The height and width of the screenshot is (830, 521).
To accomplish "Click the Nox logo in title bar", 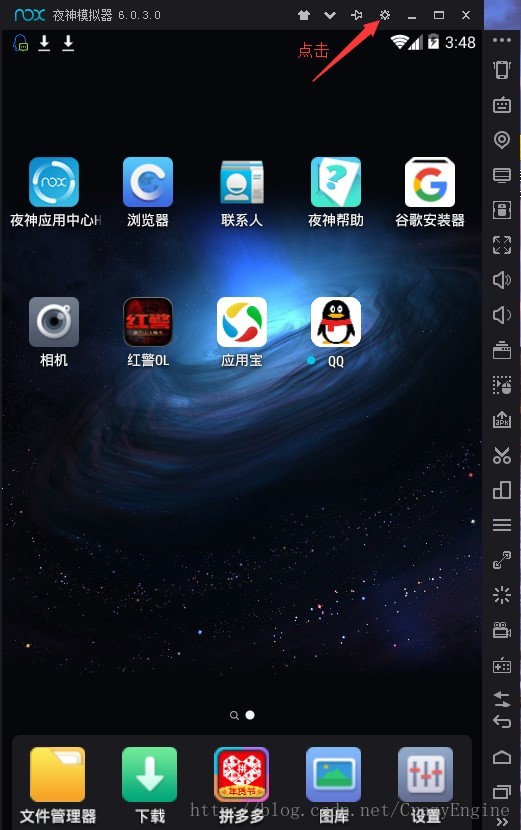I will click(30, 15).
